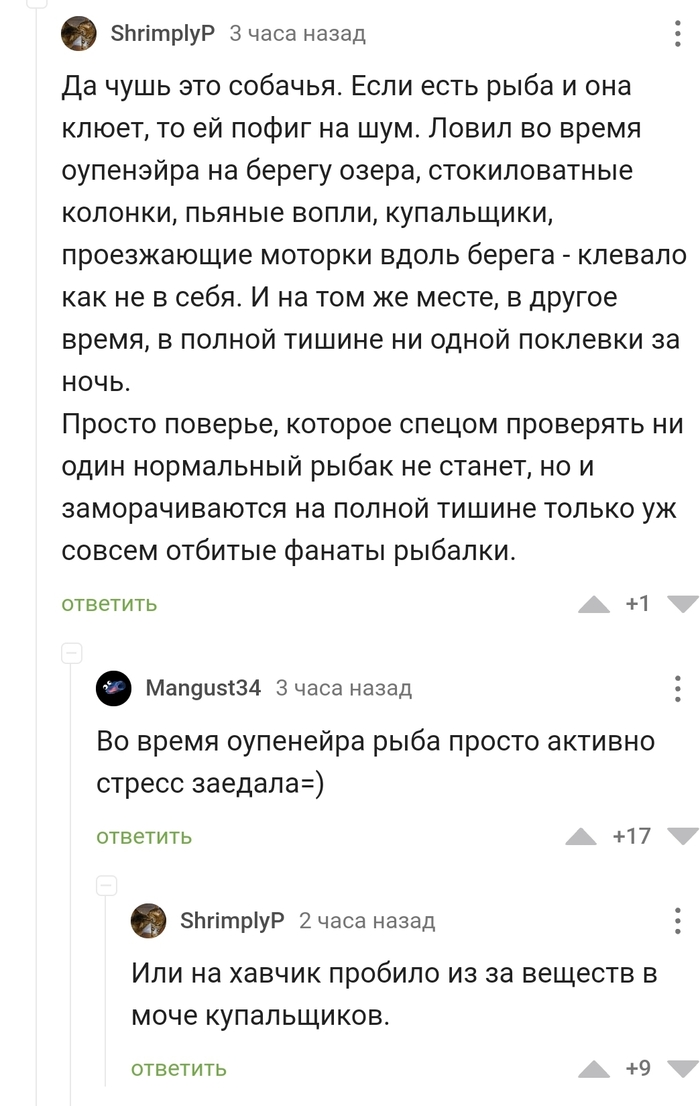Screen dimensions: 700x1106
Task: Click avatar of ShrimplyP's second reply
Action: point(148,923)
